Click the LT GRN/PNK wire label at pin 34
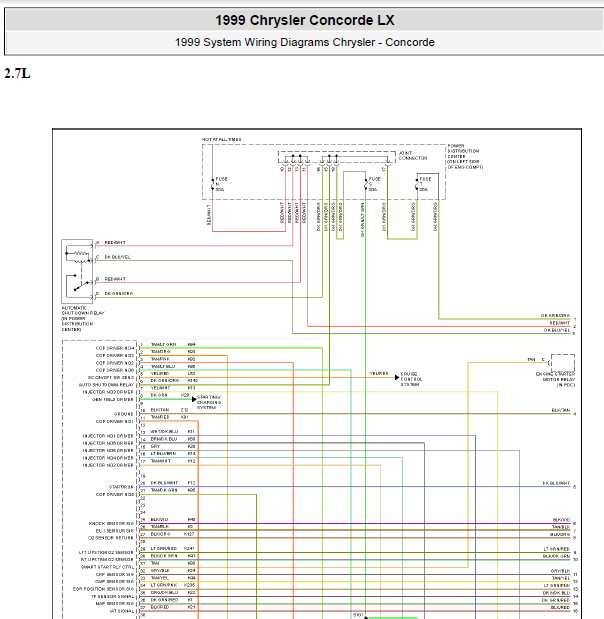The width and height of the screenshot is (604, 619). 164,585
